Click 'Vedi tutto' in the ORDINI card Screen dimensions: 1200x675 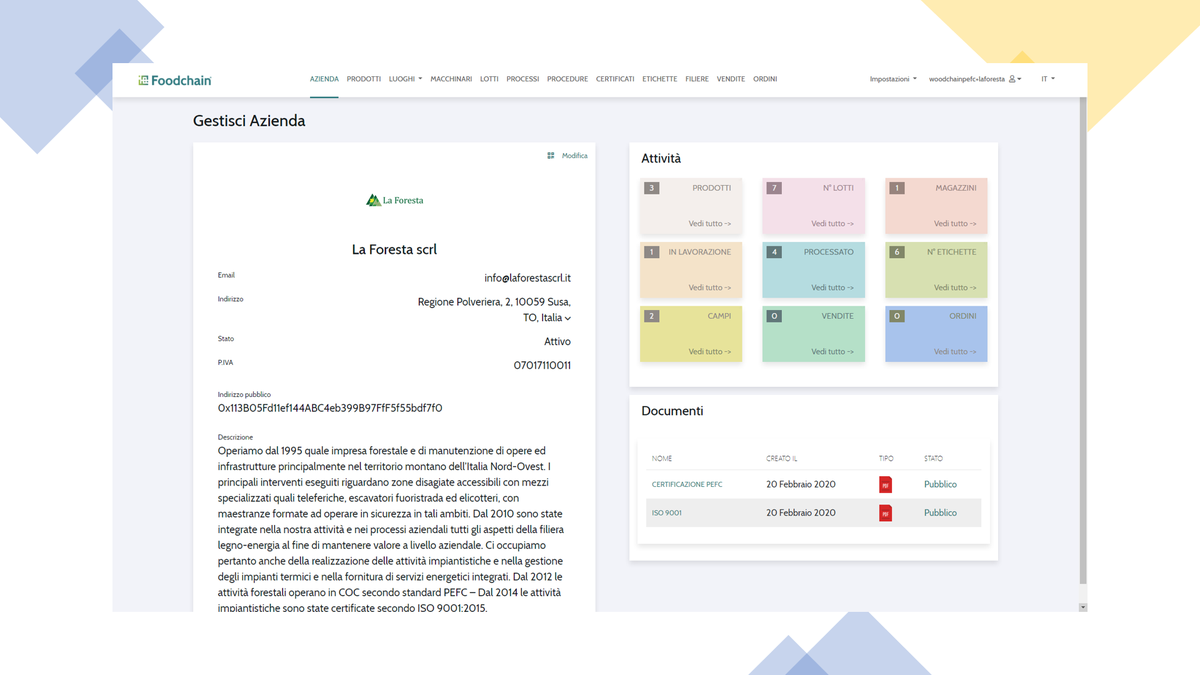[955, 352]
